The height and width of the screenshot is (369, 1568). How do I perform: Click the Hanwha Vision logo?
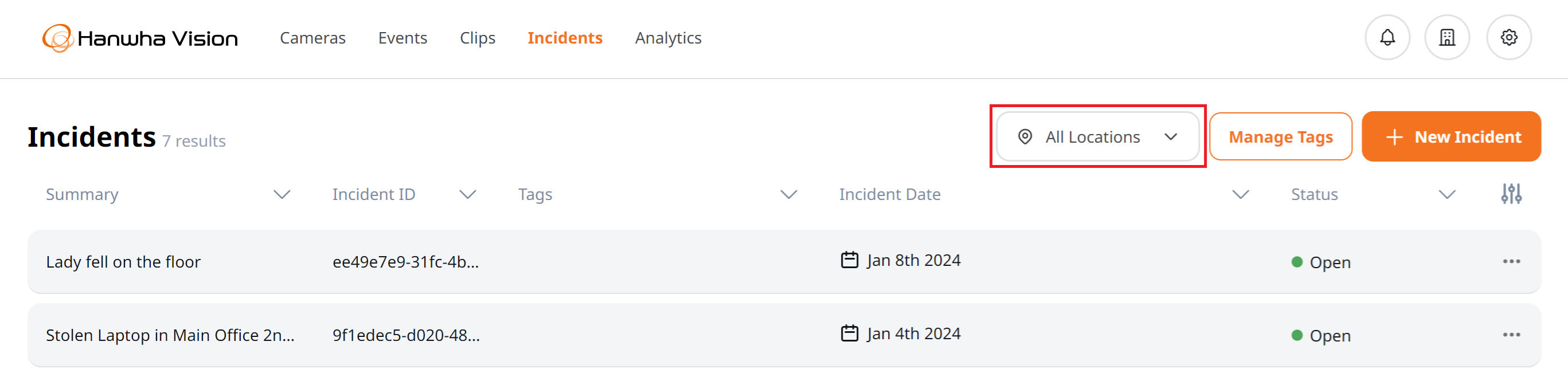tap(140, 38)
